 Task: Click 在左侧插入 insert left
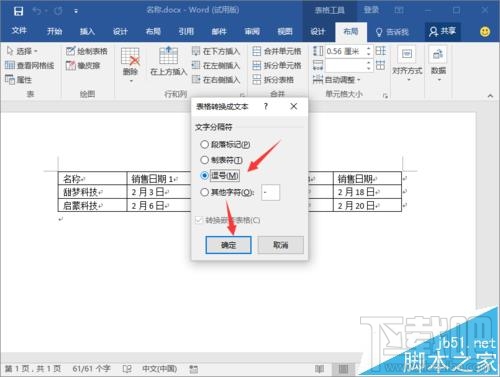tap(216, 65)
